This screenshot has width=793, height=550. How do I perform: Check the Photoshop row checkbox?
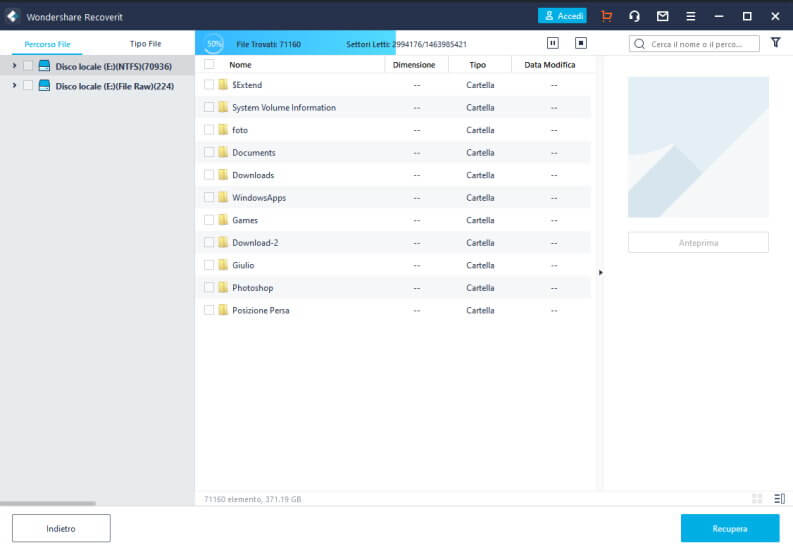point(209,287)
